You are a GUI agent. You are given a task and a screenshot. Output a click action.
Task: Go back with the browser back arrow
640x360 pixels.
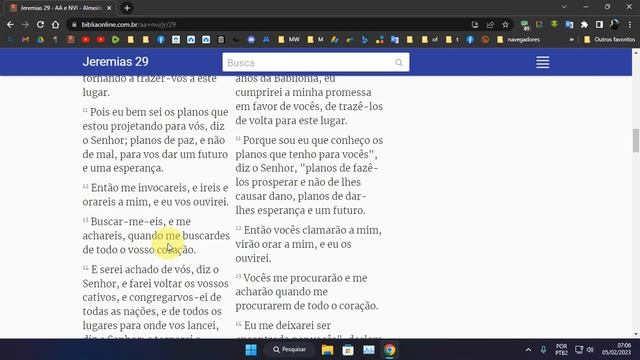pyautogui.click(x=10, y=24)
